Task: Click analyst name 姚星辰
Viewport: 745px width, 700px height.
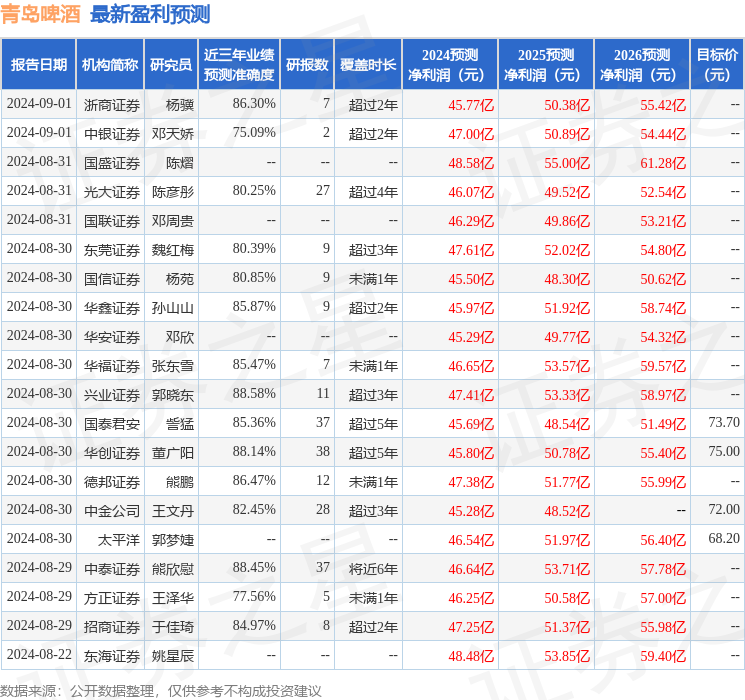Action: [x=172, y=656]
